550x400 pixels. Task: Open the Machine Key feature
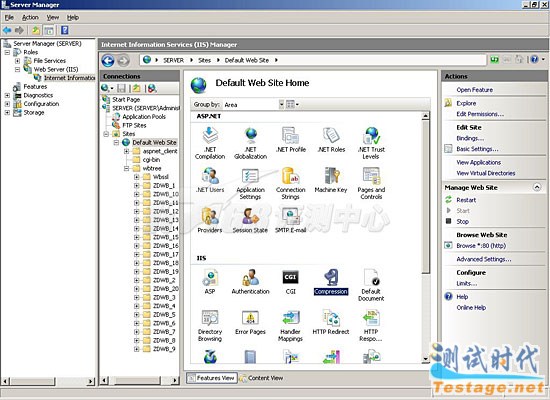pyautogui.click(x=331, y=180)
